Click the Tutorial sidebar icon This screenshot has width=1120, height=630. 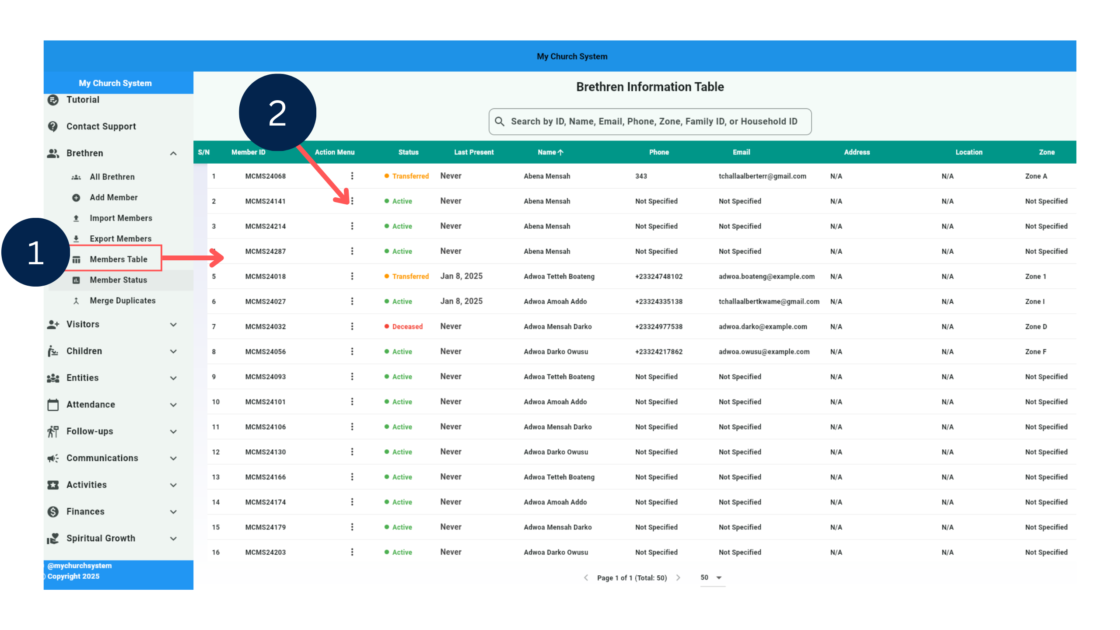[53, 100]
